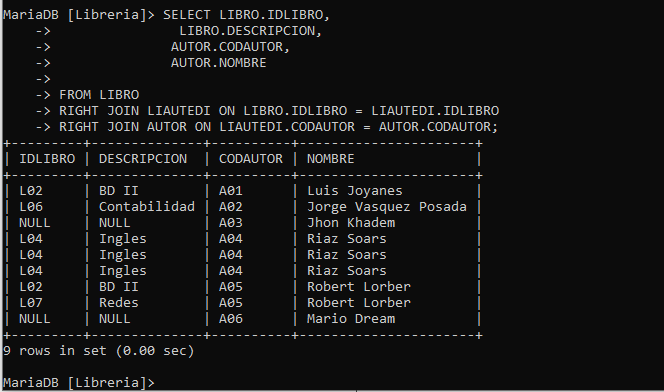The image size is (664, 392).
Task: Click the CODAUTOR column header
Action: [x=251, y=159]
